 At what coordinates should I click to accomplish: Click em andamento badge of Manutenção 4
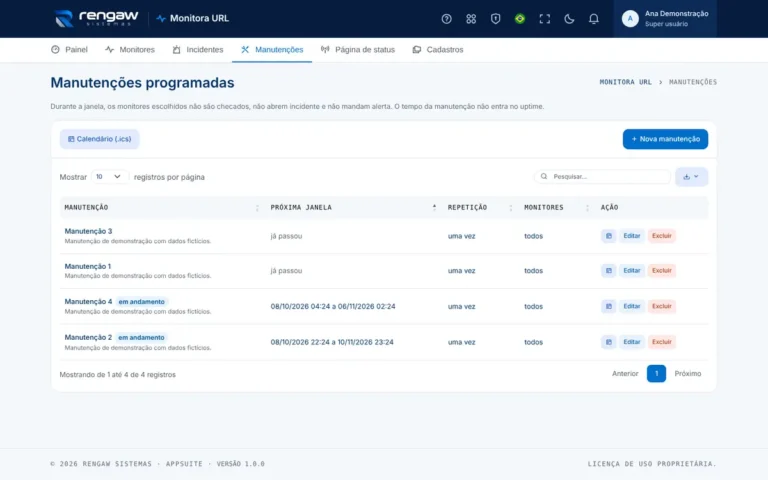tap(142, 302)
